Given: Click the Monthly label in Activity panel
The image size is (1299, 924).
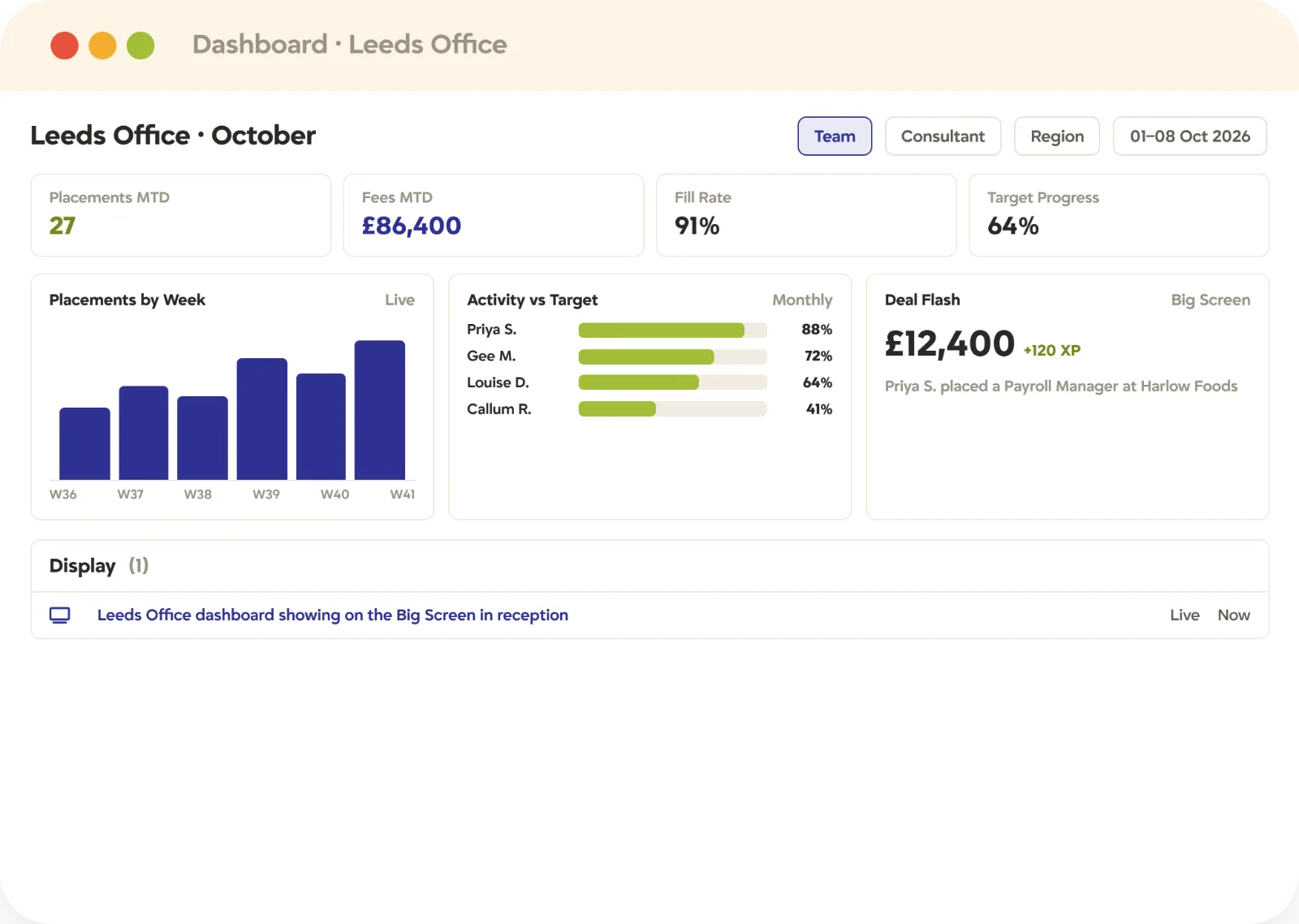Looking at the screenshot, I should (802, 300).
